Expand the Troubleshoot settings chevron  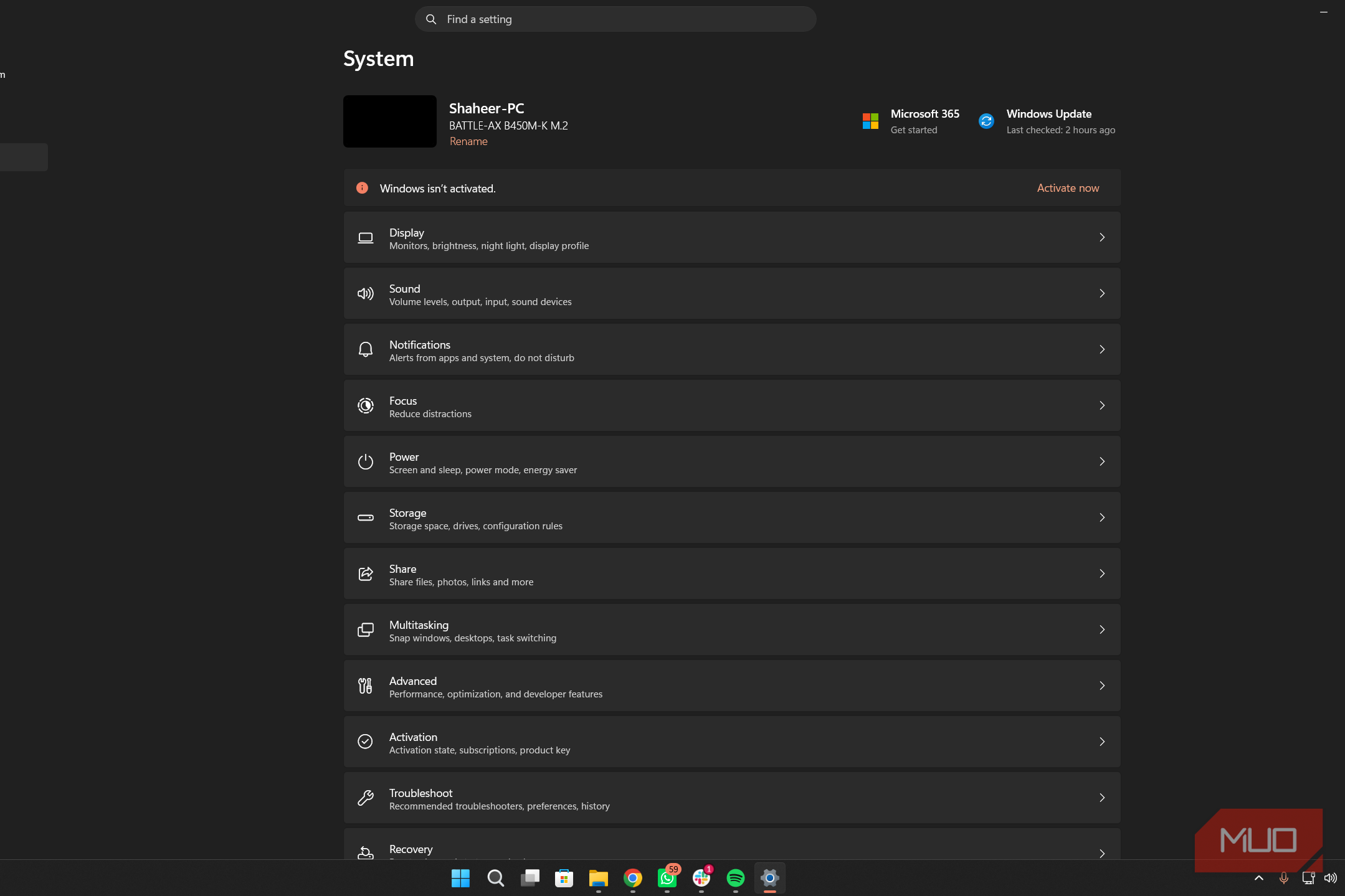1102,798
